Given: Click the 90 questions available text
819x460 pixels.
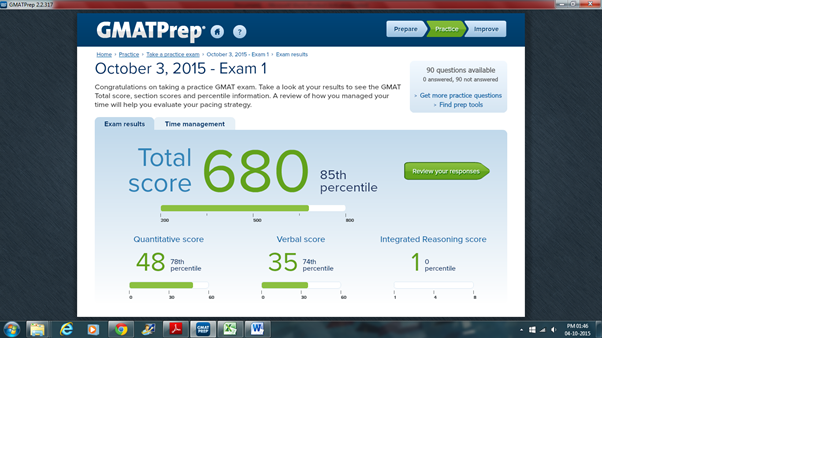Looking at the screenshot, I should 461,70.
